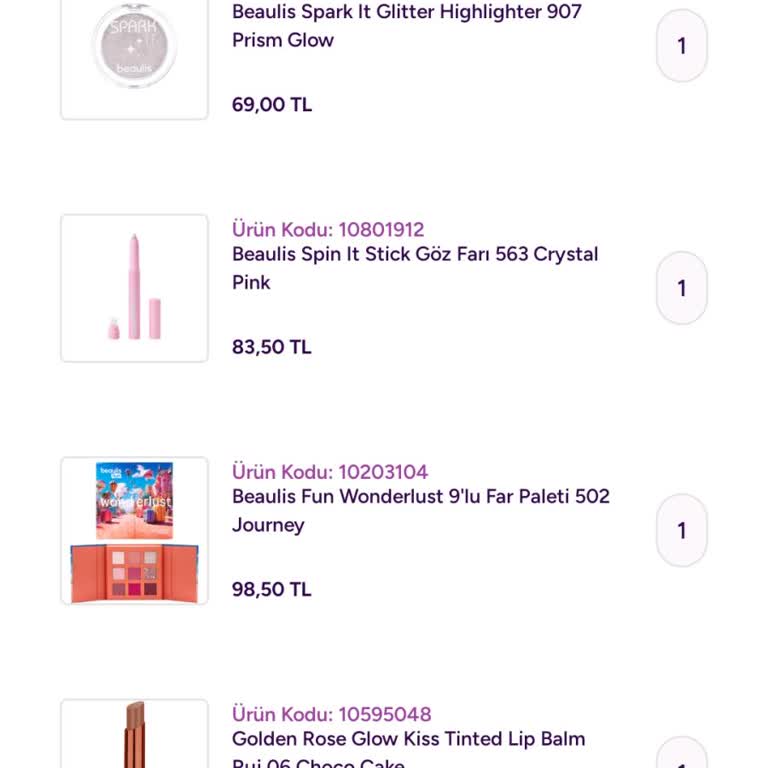Open the Golden Rose lip balm thumbnail
Screen dimensions: 768x768
[134, 735]
